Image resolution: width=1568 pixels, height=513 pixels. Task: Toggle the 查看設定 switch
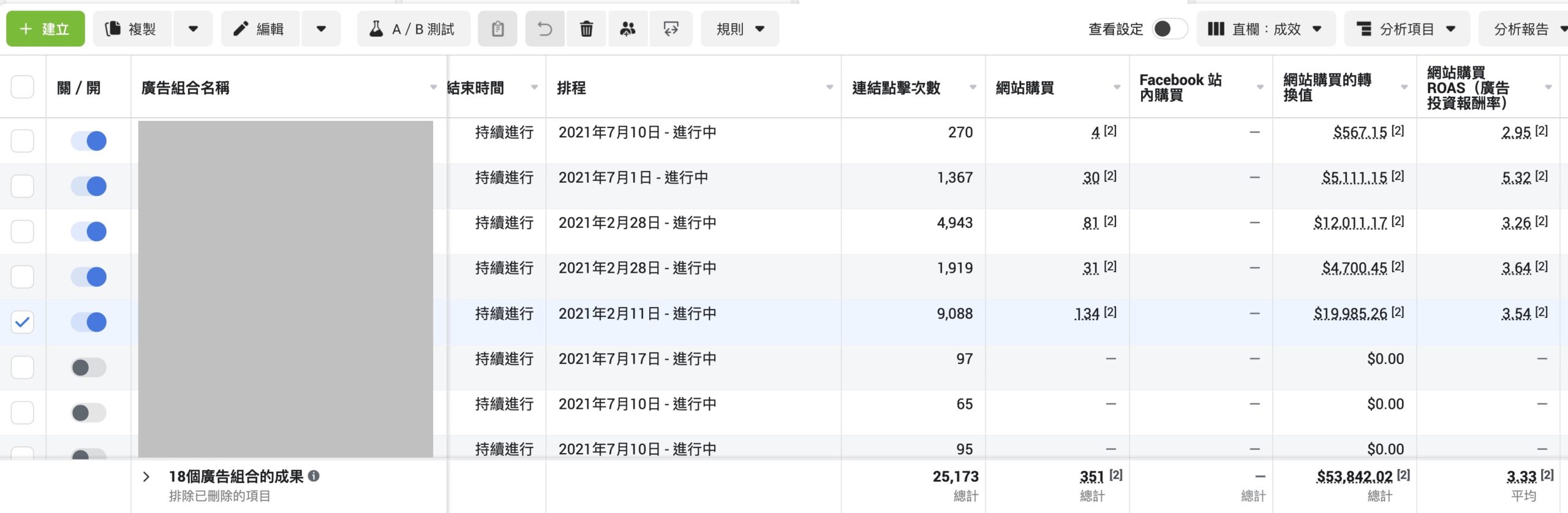click(x=1169, y=29)
